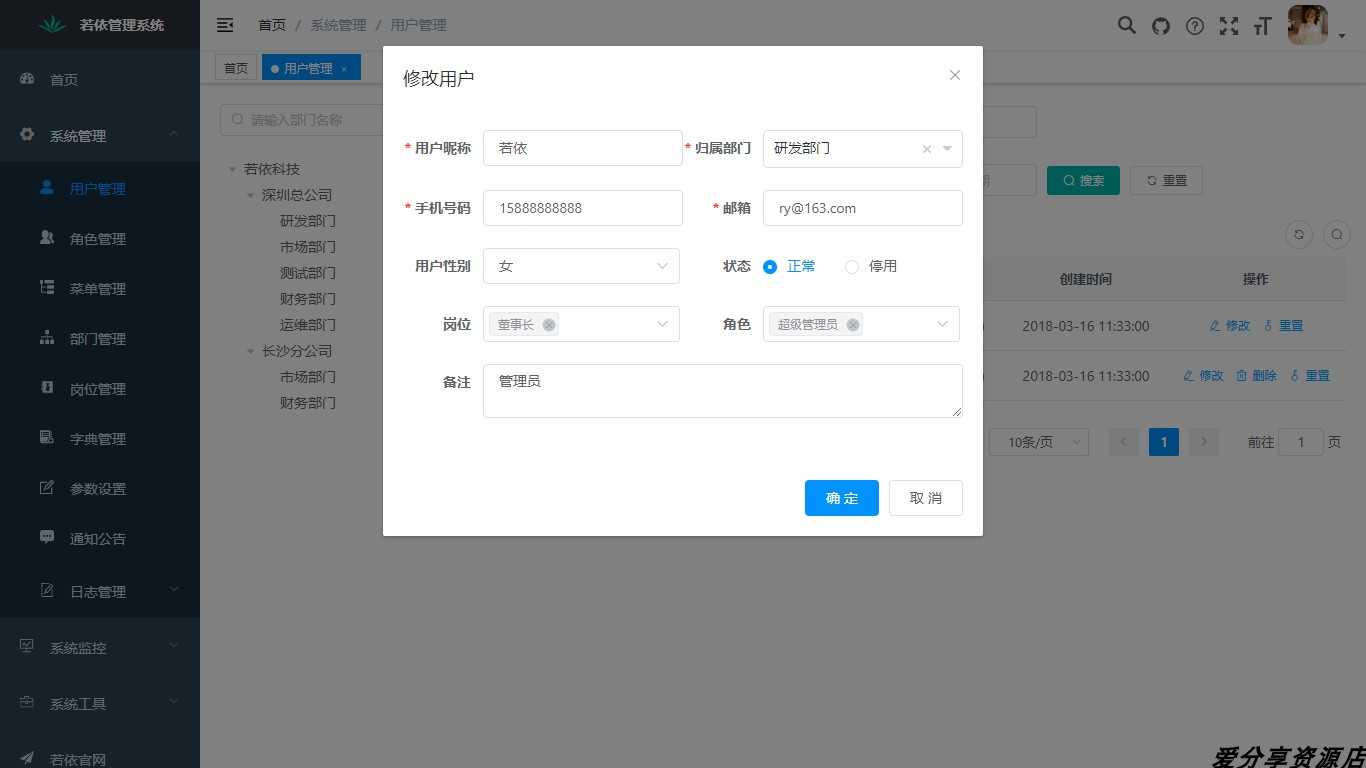The width and height of the screenshot is (1366, 768).
Task: Click the 用户昵称 input field
Action: [x=583, y=148]
